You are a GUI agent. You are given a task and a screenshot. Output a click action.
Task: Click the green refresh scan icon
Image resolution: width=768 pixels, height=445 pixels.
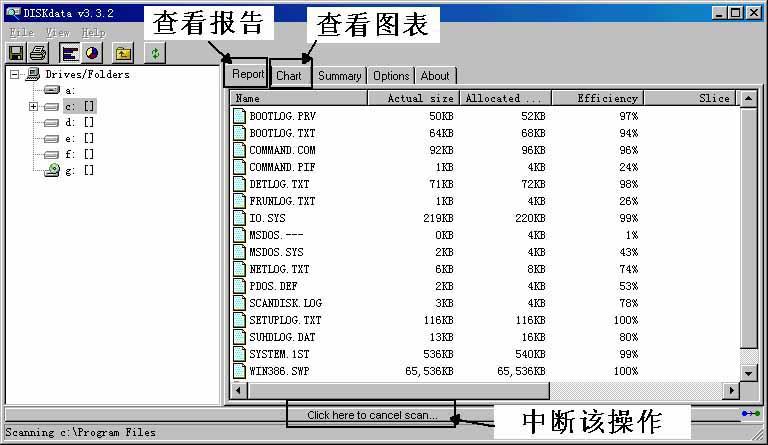pos(155,53)
